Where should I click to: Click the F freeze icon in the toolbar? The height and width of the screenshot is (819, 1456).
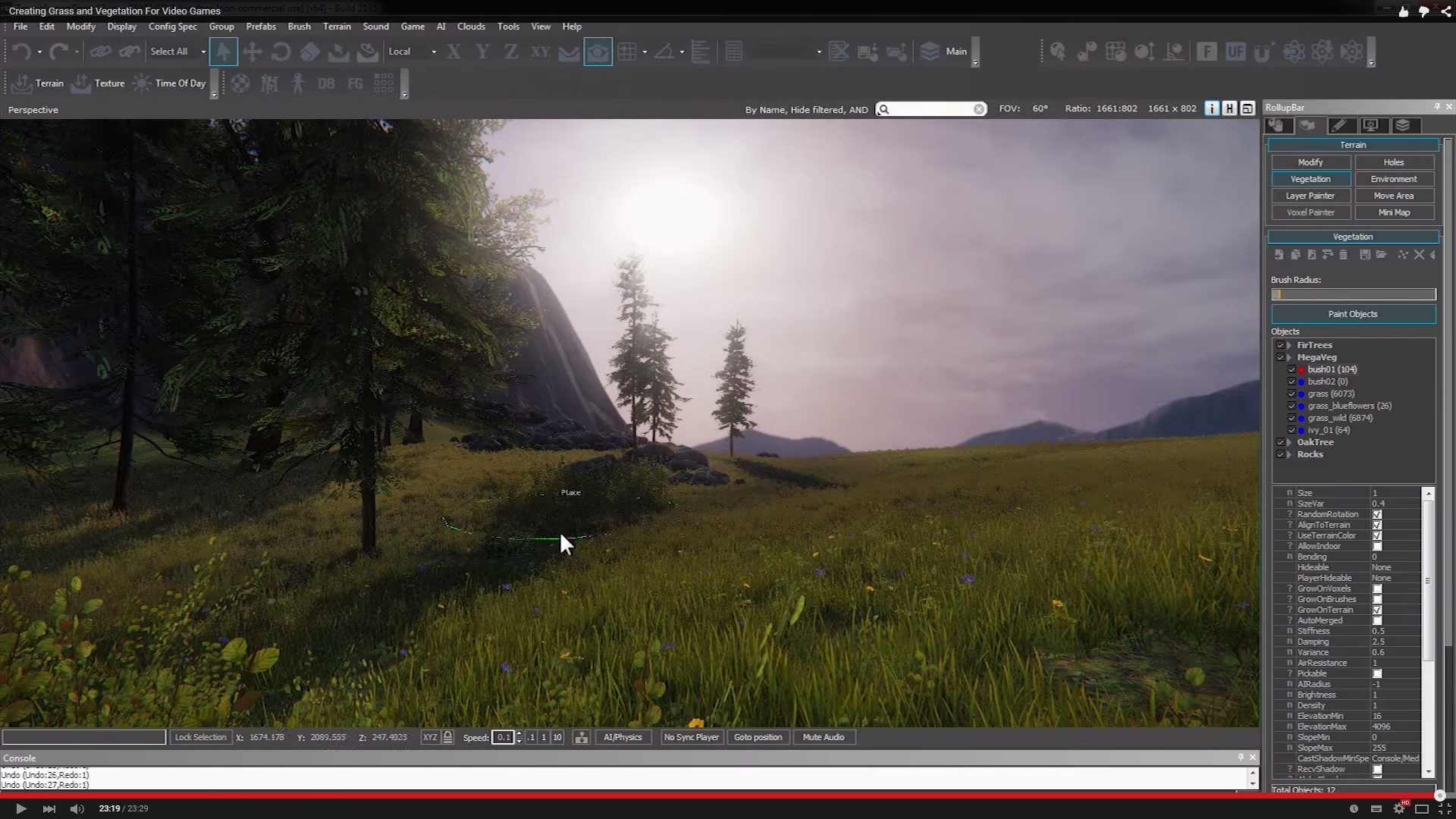coord(1207,52)
